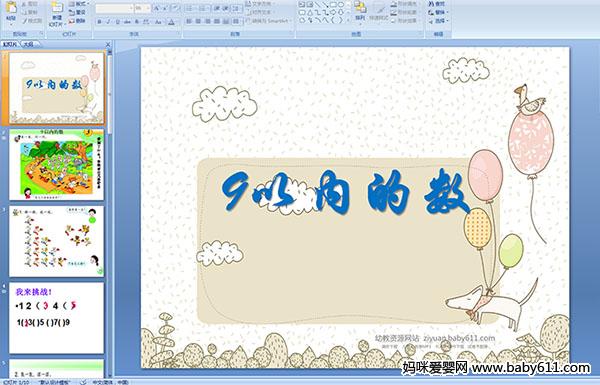
Task: Expand the Select (选择) dropdown in editing group
Action: point(439,21)
